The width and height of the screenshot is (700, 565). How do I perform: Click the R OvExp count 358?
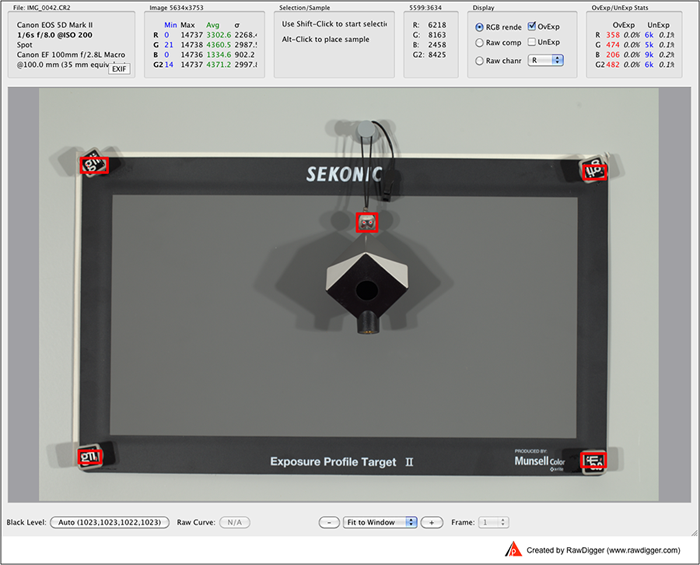pyautogui.click(x=612, y=35)
